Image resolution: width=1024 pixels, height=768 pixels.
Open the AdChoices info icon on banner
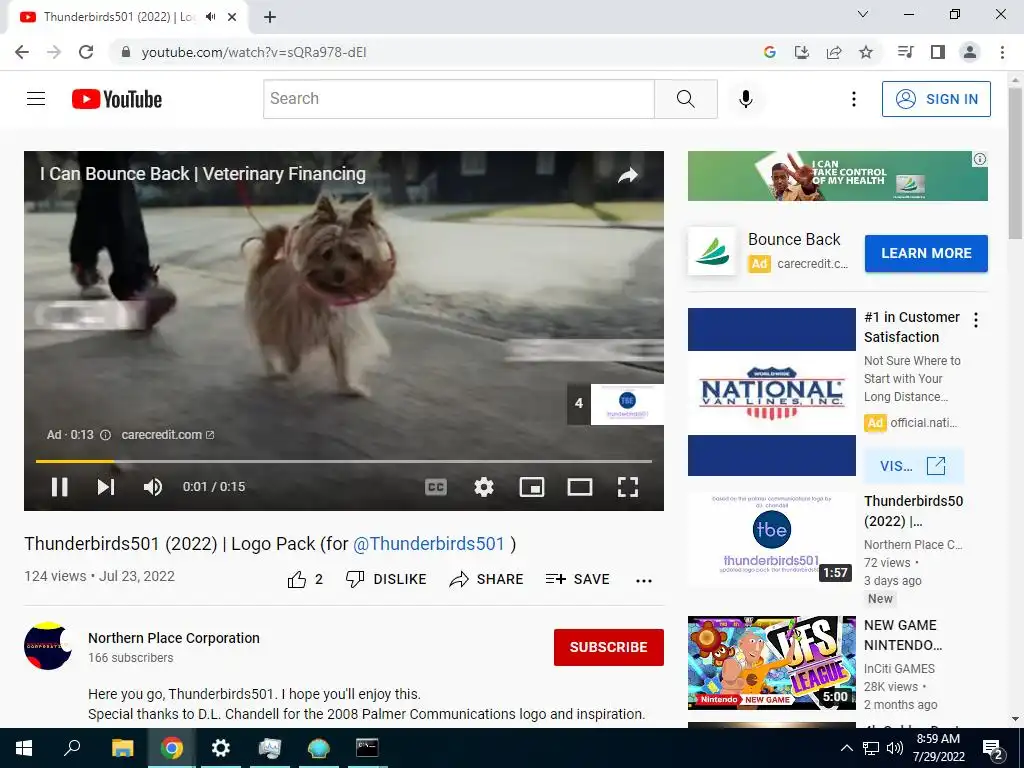[980, 159]
